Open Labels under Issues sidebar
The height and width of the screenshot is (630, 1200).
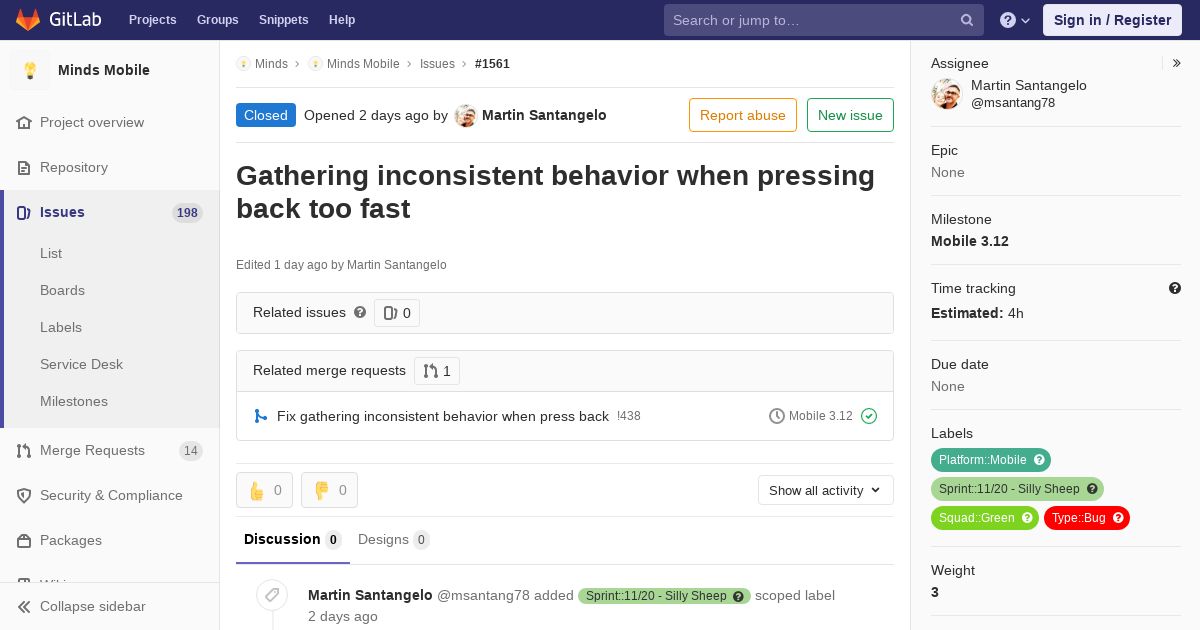[x=61, y=327]
